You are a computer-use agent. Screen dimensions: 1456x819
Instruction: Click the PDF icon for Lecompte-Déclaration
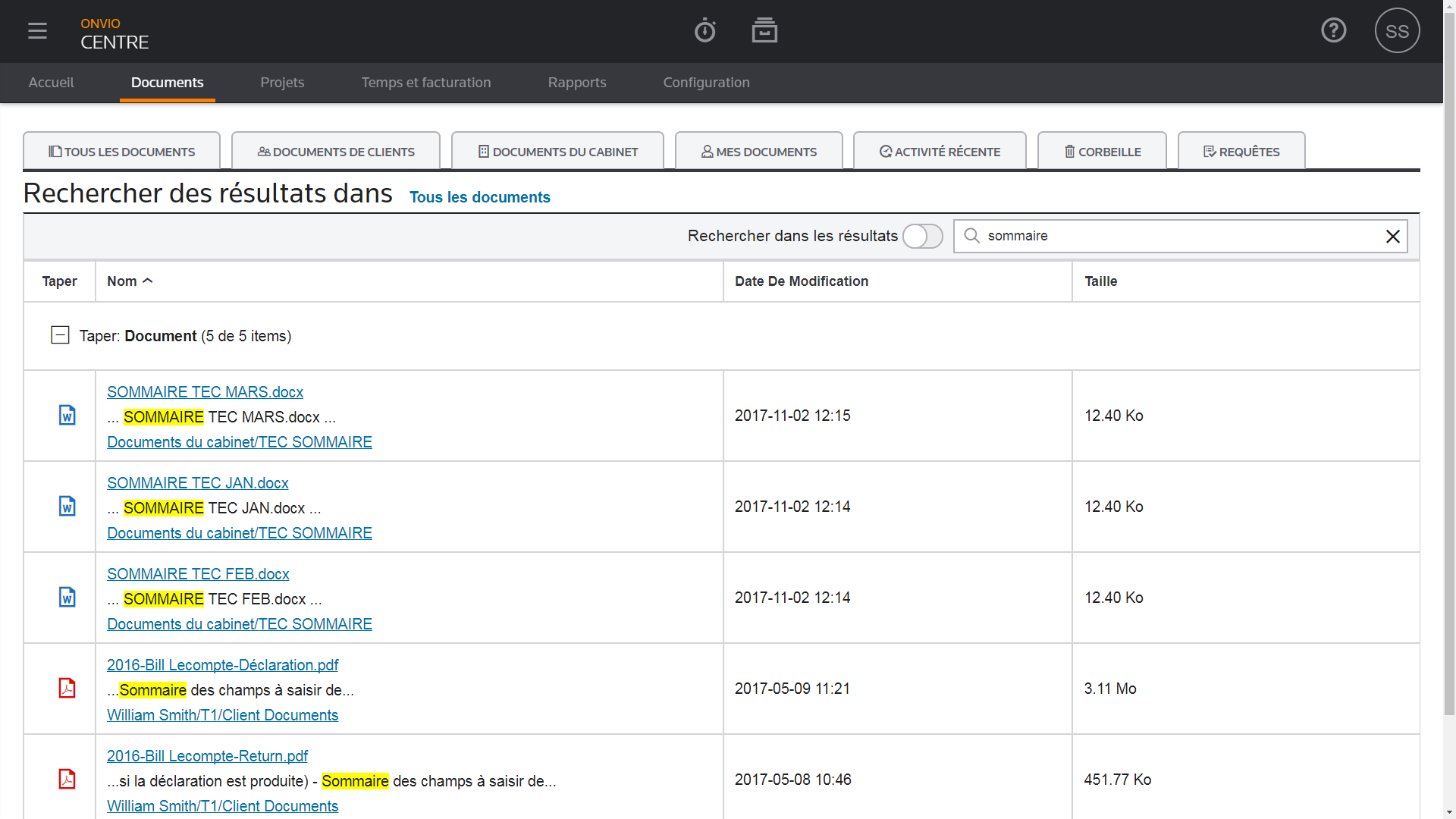point(67,689)
